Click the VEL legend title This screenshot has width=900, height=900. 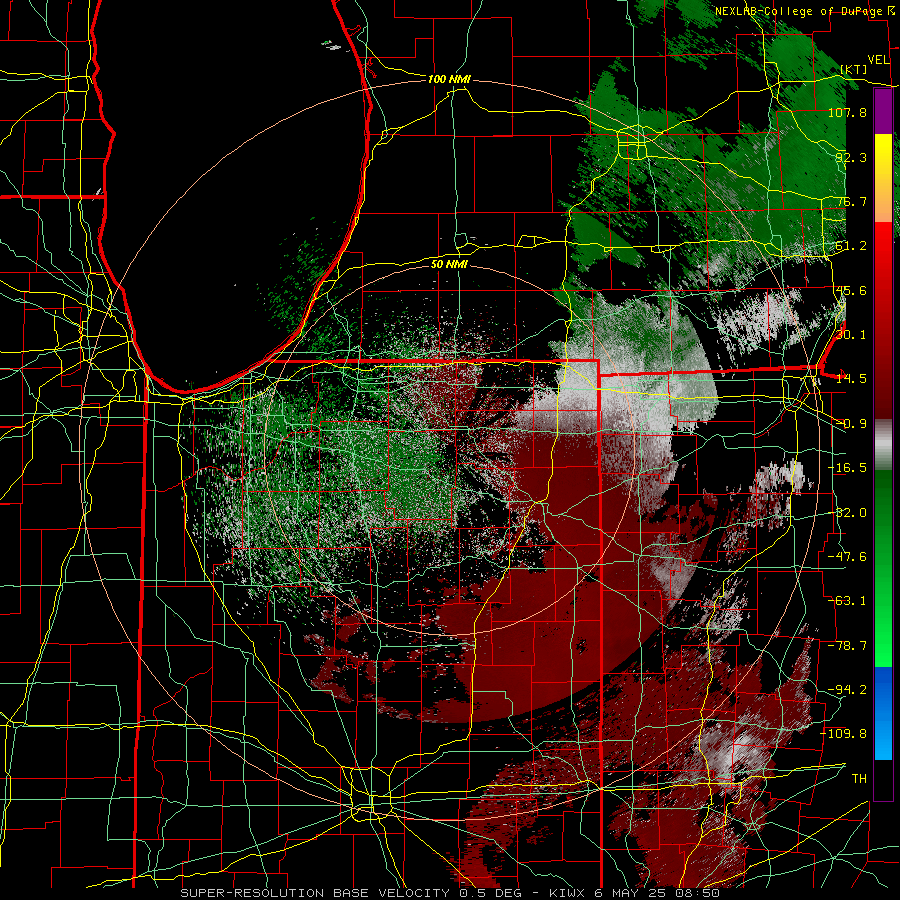pyautogui.click(x=879, y=60)
